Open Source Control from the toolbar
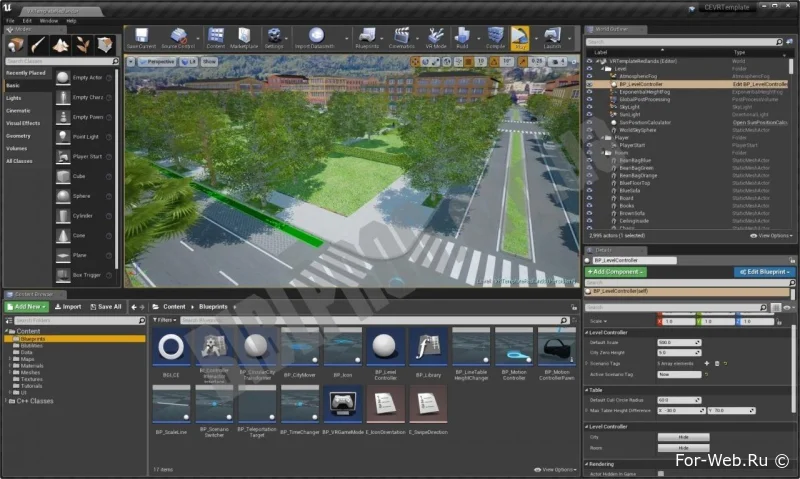 (x=178, y=36)
